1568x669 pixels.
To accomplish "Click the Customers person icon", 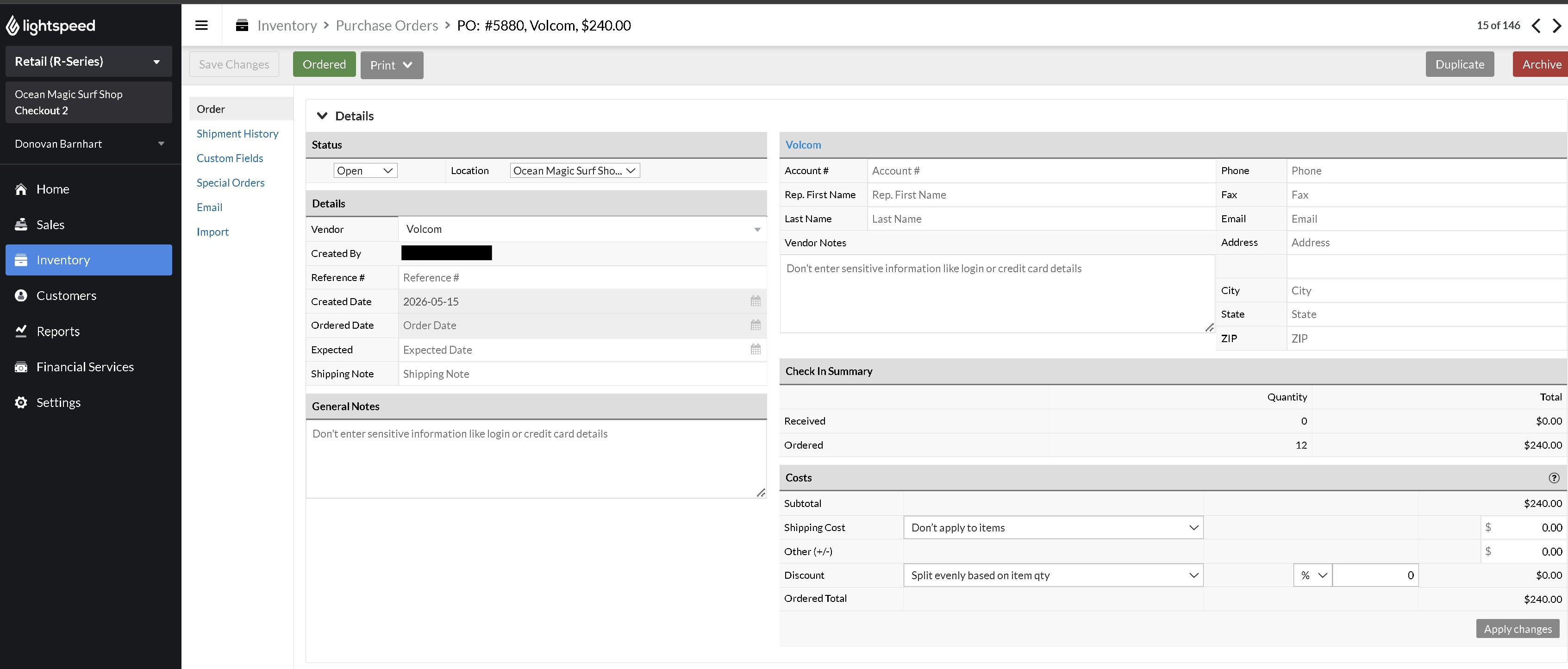I will [x=21, y=296].
